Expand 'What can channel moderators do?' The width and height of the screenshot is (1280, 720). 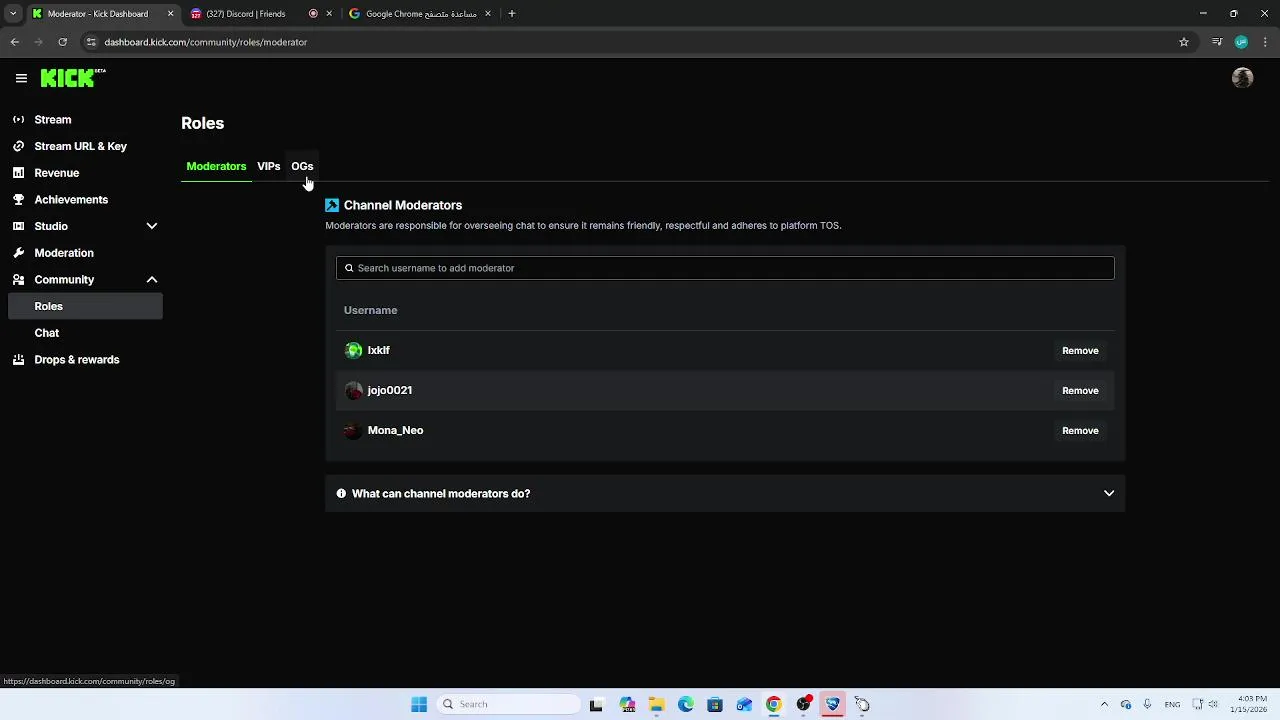pyautogui.click(x=725, y=493)
